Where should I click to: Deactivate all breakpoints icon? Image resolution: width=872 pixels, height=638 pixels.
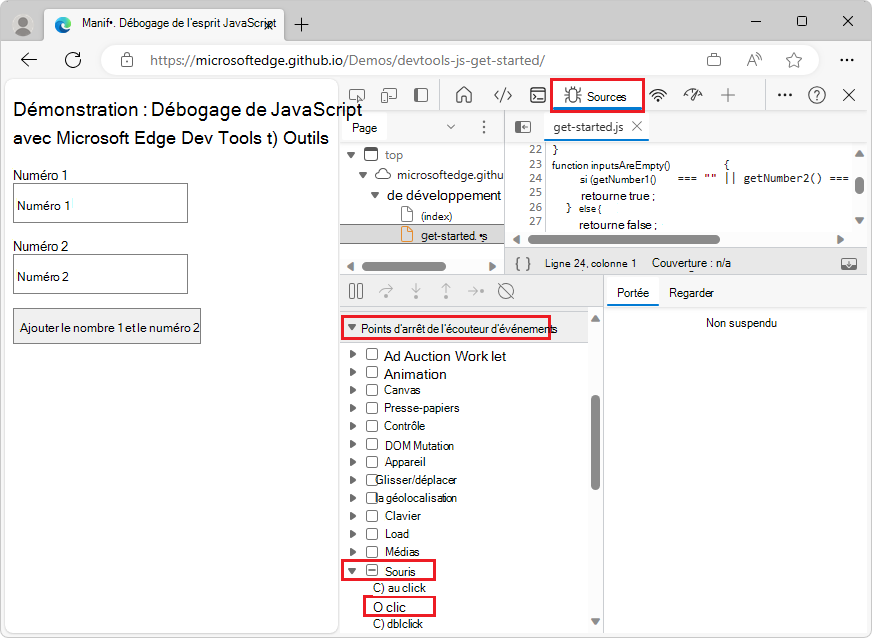coord(506,291)
